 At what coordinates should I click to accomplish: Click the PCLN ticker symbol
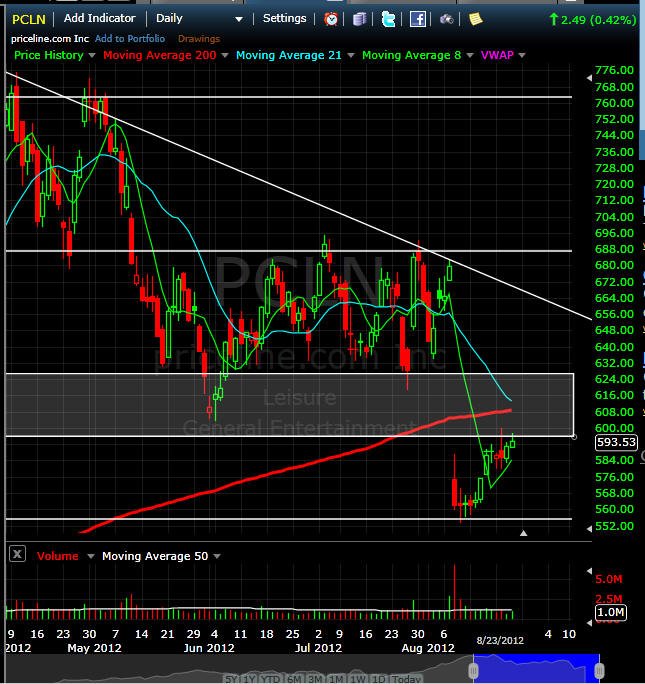(x=29, y=20)
